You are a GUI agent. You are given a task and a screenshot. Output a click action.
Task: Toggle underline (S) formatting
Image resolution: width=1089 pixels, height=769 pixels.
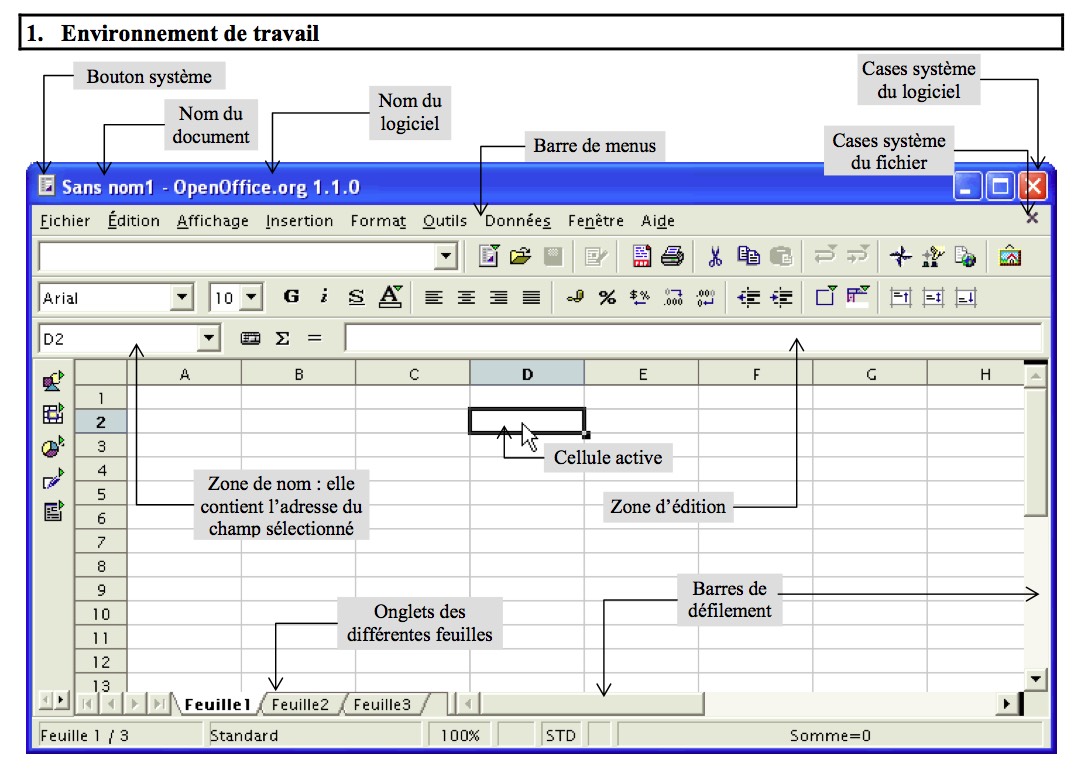click(356, 297)
